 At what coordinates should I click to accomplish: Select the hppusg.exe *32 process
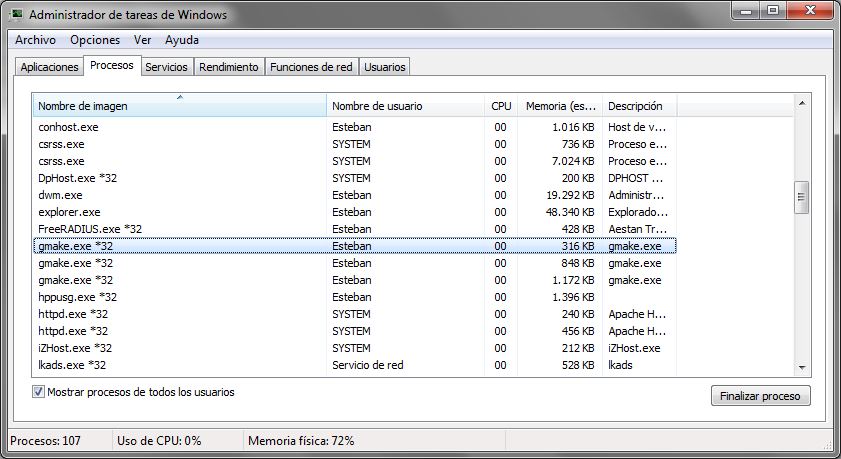(355, 297)
